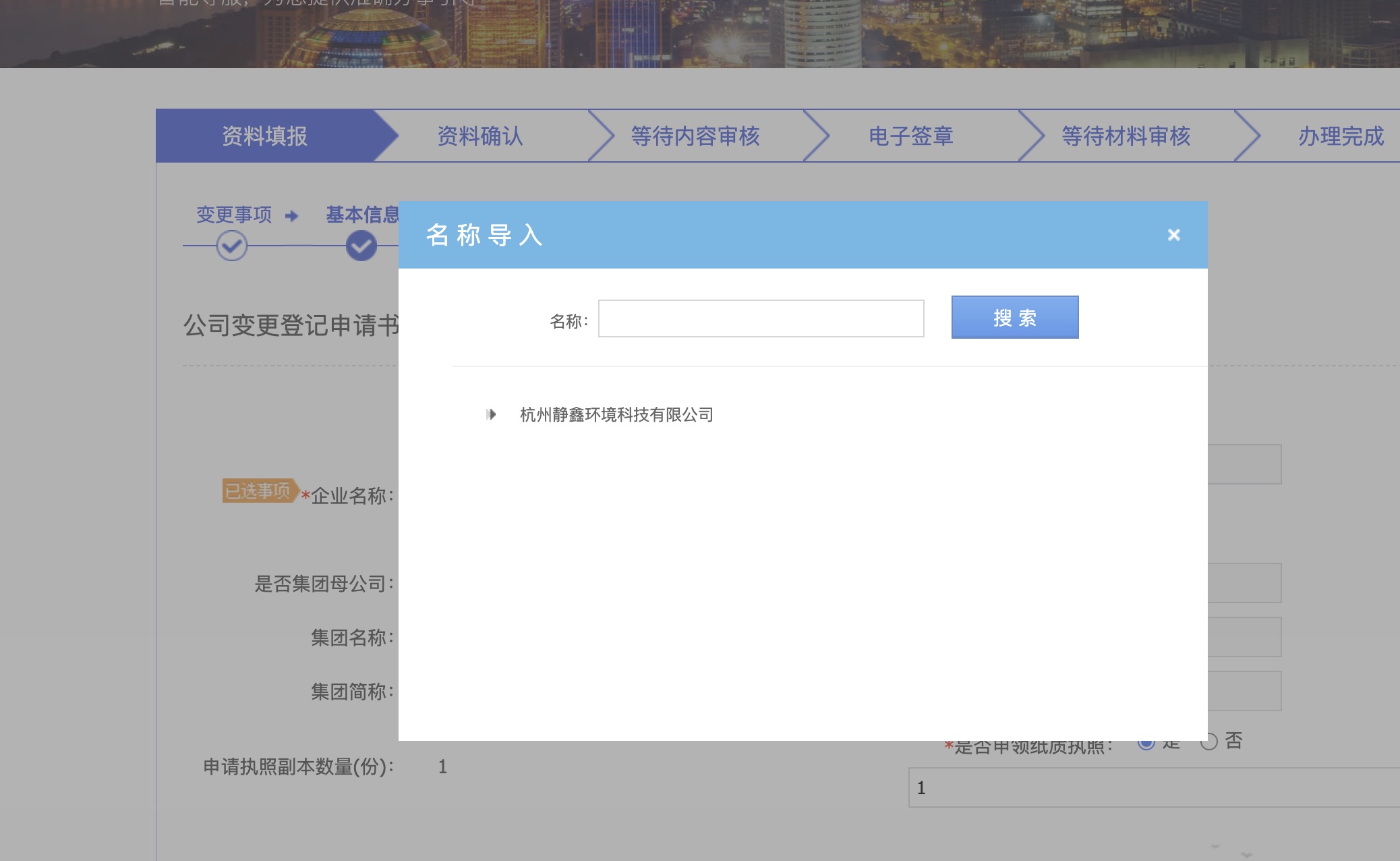Screen dimensions: 1400x861
Task: Click the 资料填报 step tab
Action: coord(265,136)
